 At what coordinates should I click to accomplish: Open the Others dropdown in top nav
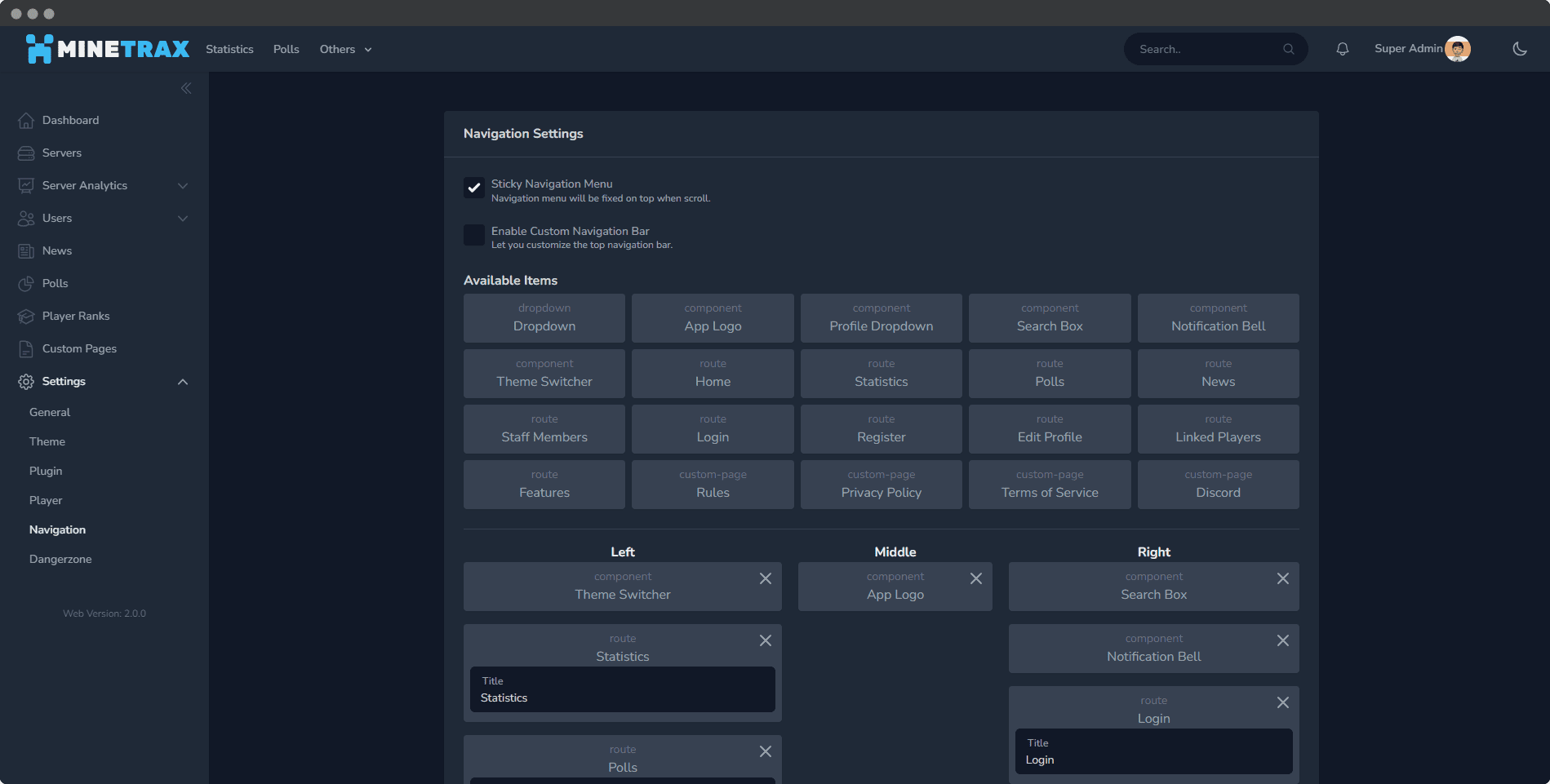[x=346, y=49]
